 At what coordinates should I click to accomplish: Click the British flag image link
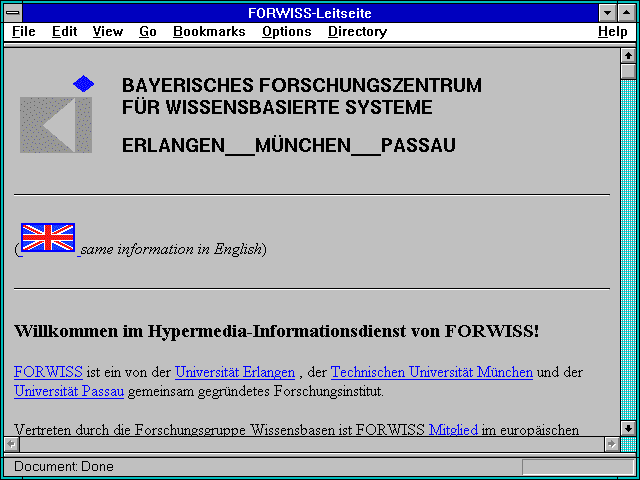coord(48,237)
